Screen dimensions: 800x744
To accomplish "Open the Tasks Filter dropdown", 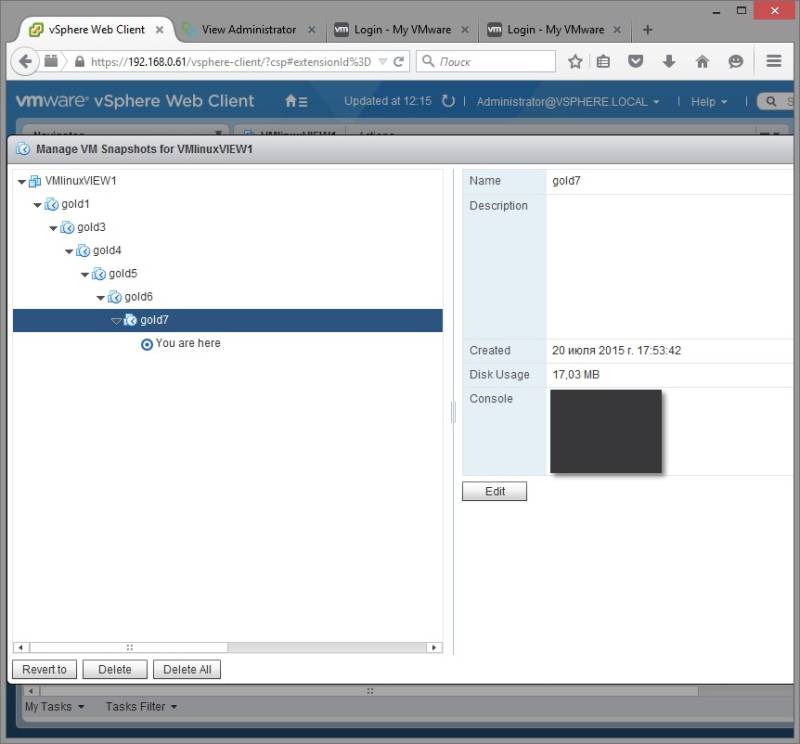I will pyautogui.click(x=141, y=707).
